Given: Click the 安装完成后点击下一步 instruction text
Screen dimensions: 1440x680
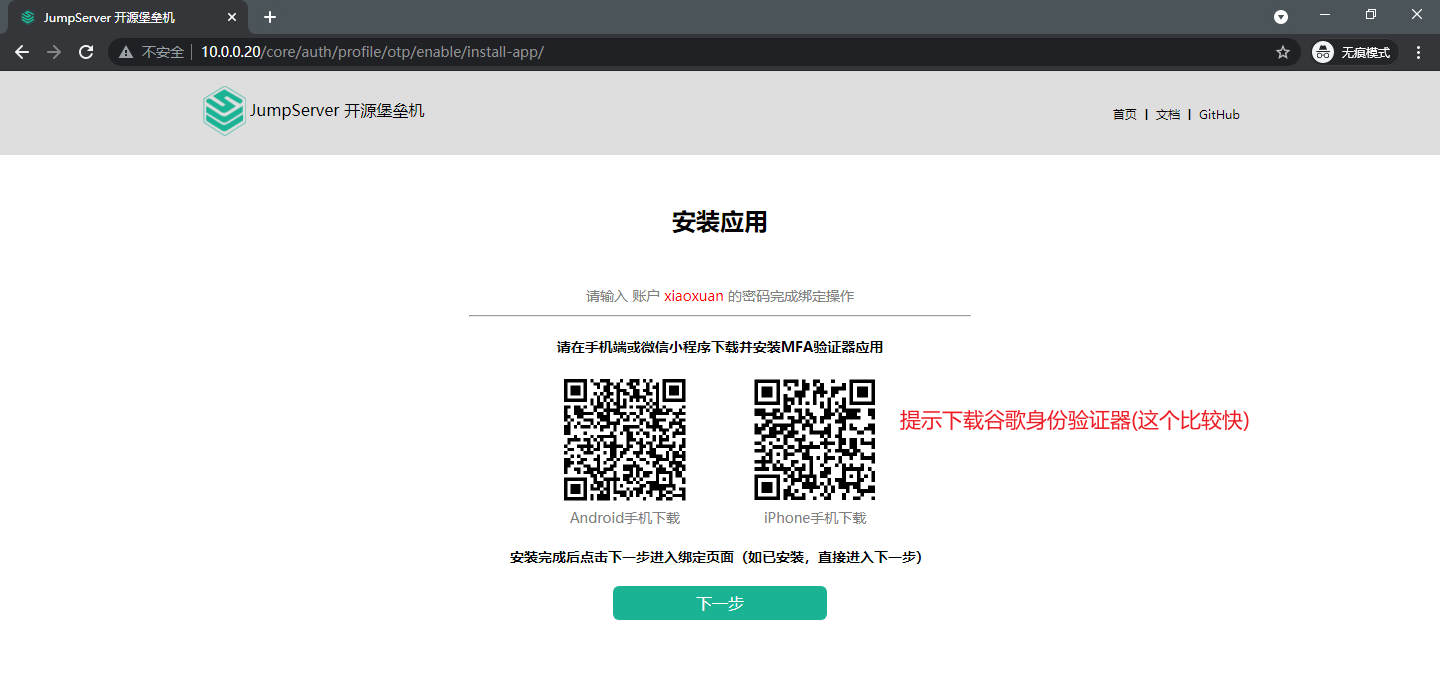Looking at the screenshot, I should (716, 557).
